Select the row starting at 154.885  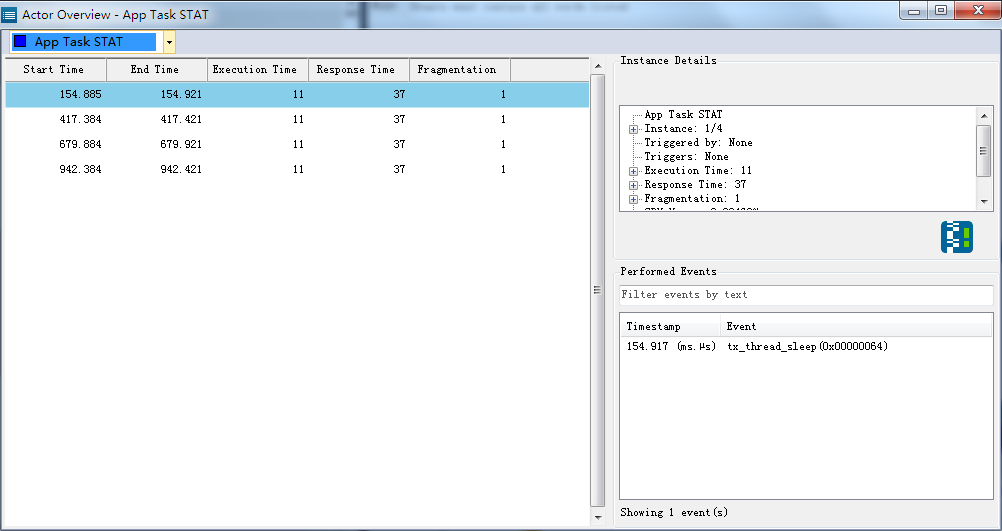(297, 95)
